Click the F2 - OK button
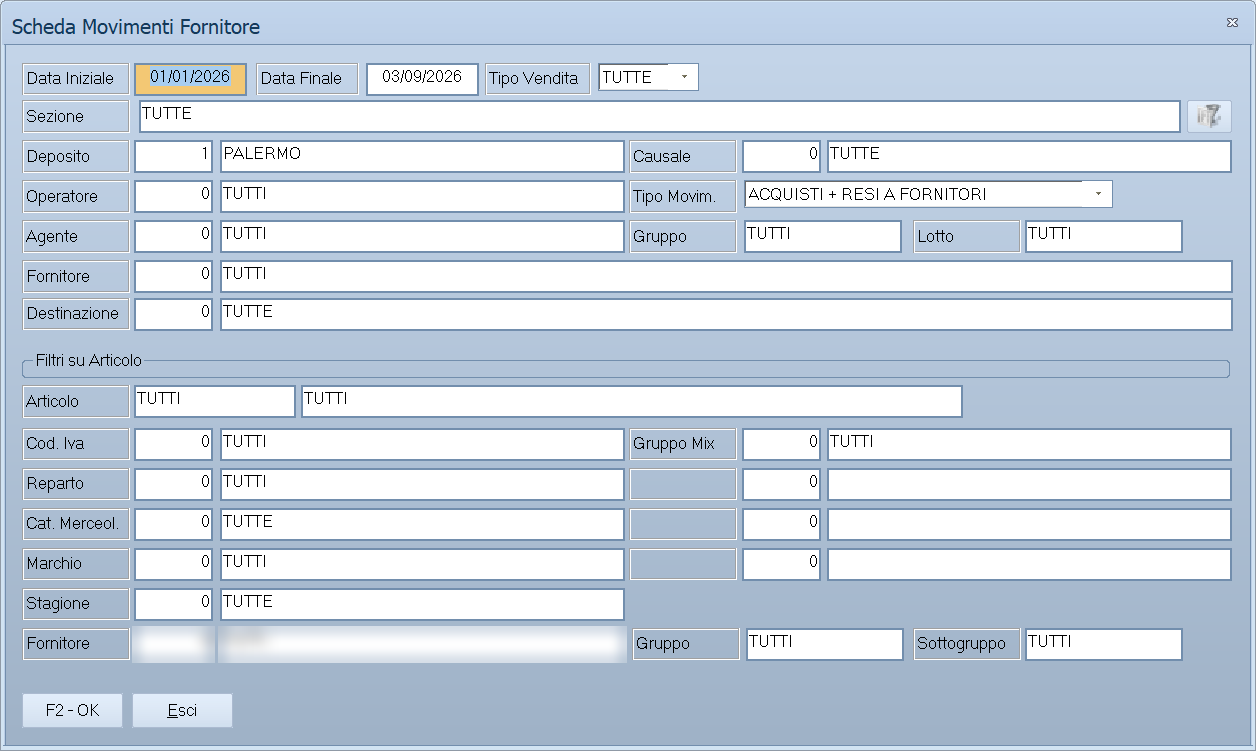1256x751 pixels. pyautogui.click(x=73, y=711)
